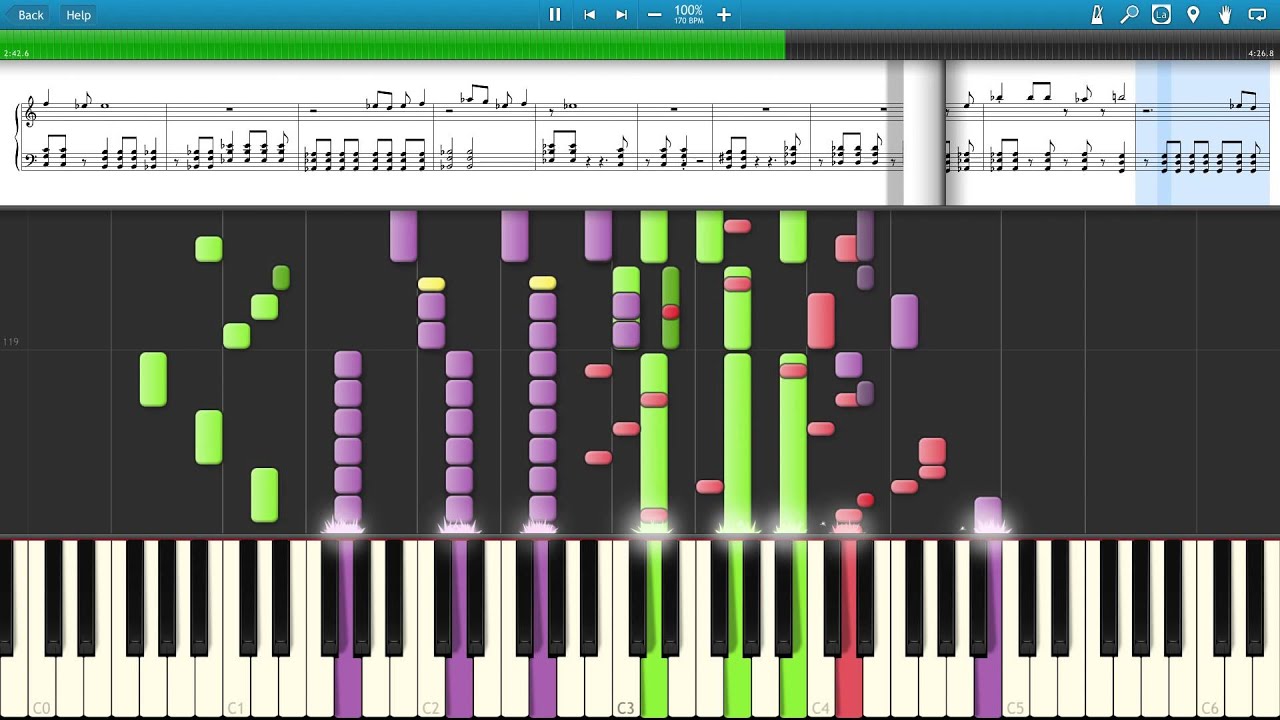Image resolution: width=1280 pixels, height=720 pixels.
Task: Click the bookmark pin icon
Action: tap(1193, 15)
